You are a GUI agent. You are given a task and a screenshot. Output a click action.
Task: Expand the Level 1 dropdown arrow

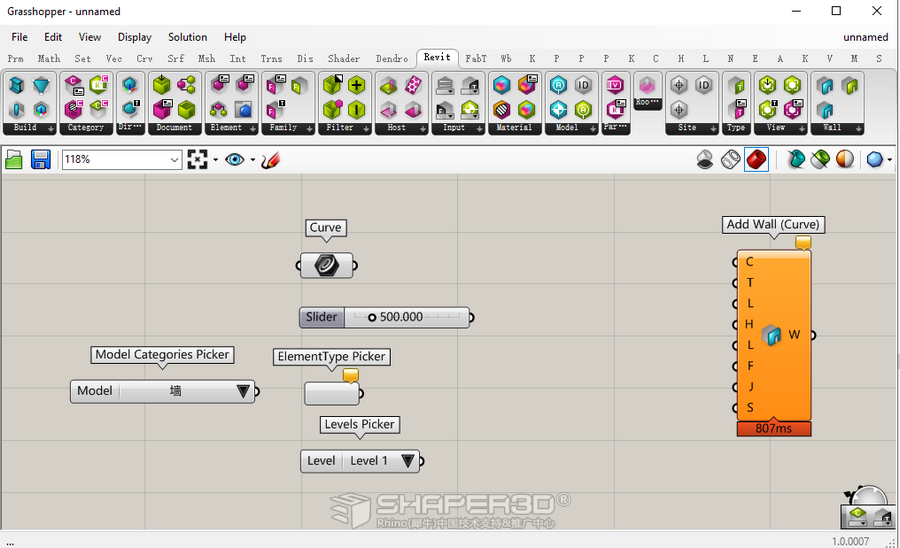coord(408,461)
